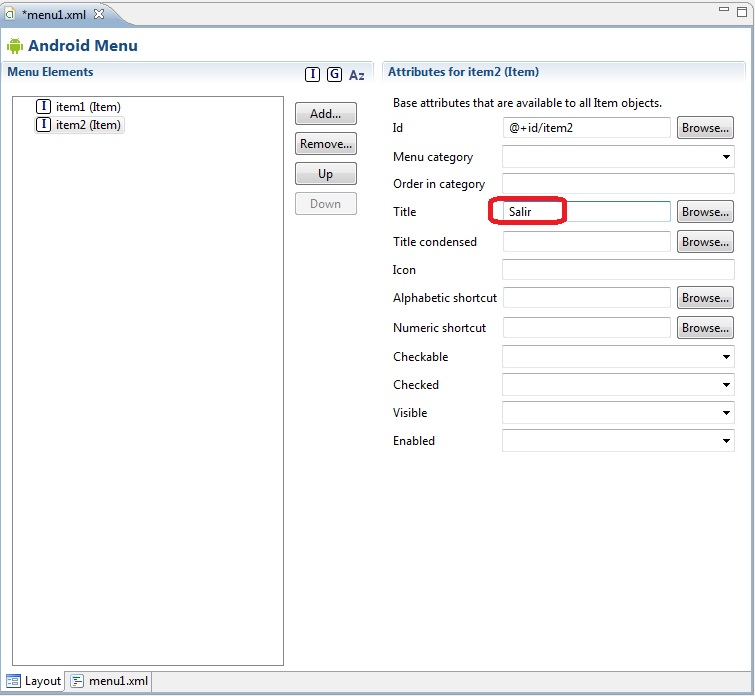Click the Alphabetic shortcut field
This screenshot has width=755, height=696.
point(586,298)
